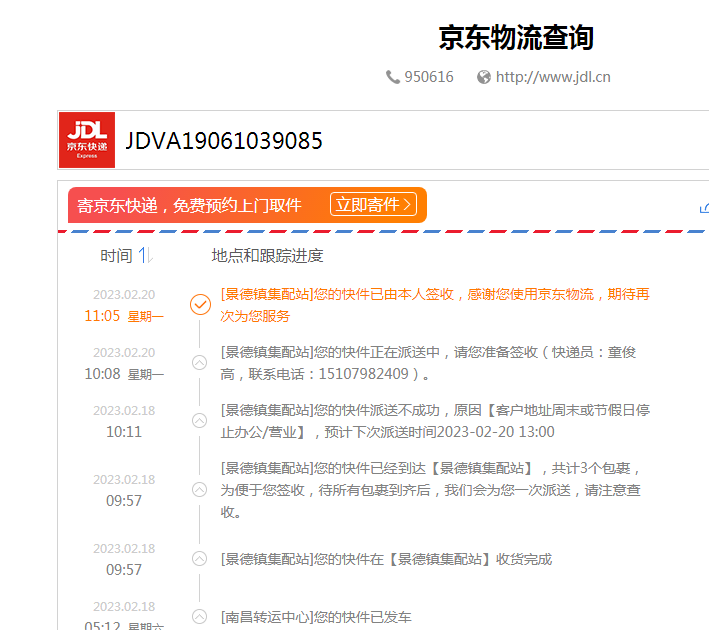Click the orange signed-check status icon
709x630 pixels.
pos(200,304)
